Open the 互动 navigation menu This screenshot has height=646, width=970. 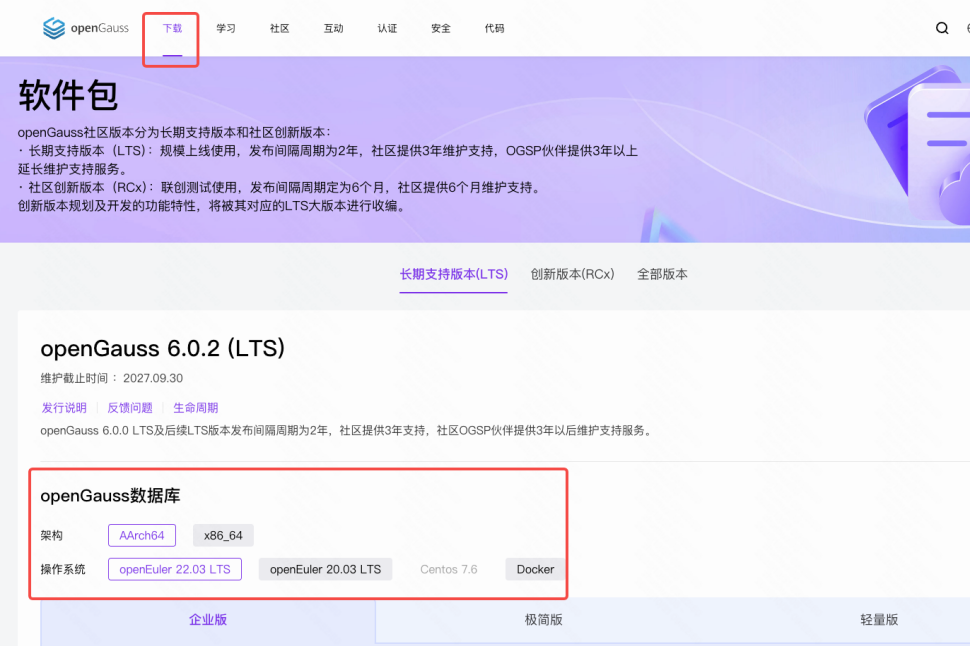pyautogui.click(x=333, y=28)
